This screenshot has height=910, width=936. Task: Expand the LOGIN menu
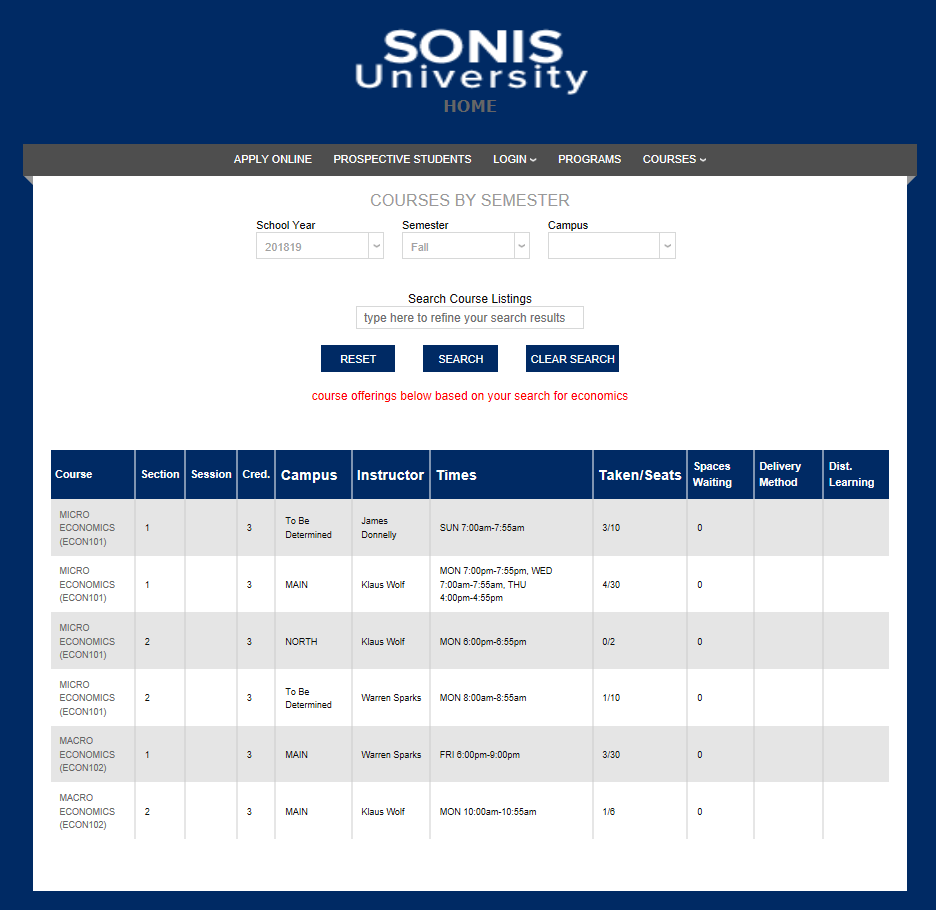coord(515,159)
